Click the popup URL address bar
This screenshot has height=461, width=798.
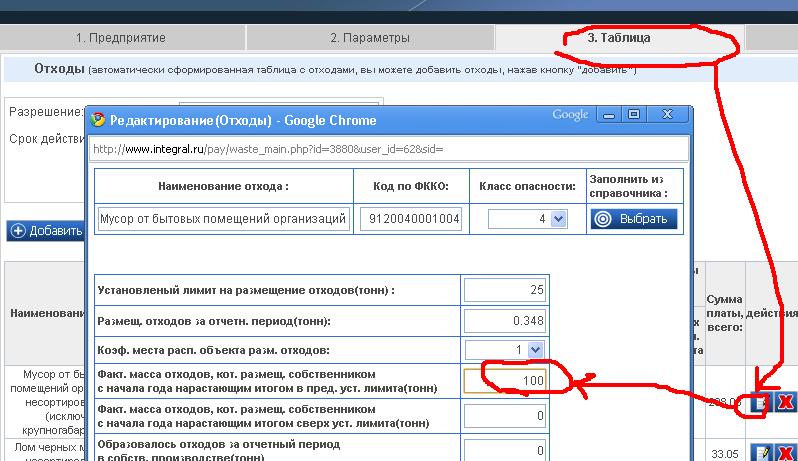coord(388,149)
